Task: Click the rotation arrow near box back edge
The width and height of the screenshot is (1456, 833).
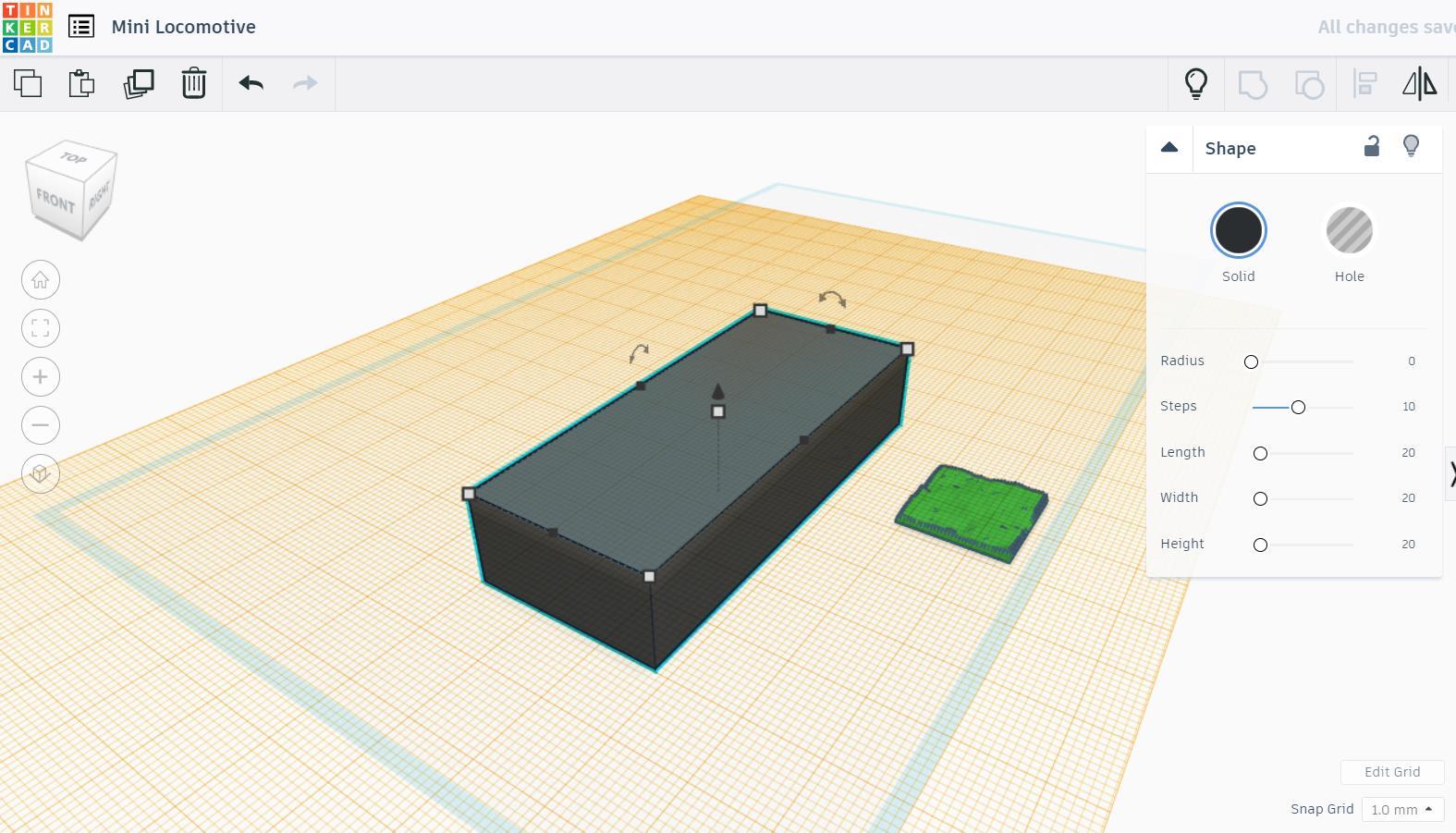Action: (x=832, y=299)
